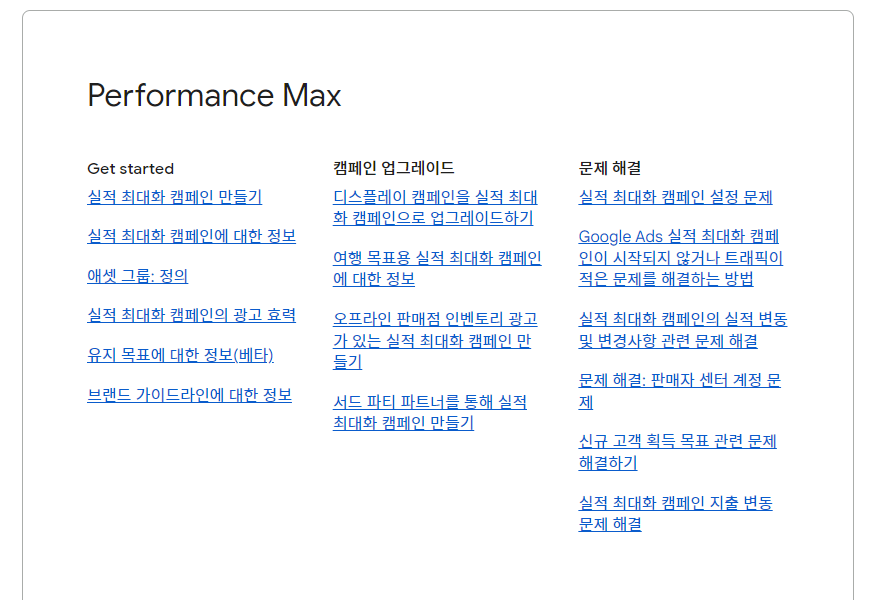Select 문제 해결: 판매자 센터 계정 문제
This screenshot has width=871, height=600.
click(x=680, y=391)
